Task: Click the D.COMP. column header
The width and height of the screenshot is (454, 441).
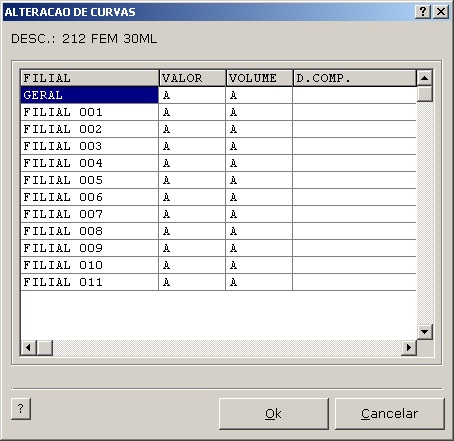Action: point(355,78)
